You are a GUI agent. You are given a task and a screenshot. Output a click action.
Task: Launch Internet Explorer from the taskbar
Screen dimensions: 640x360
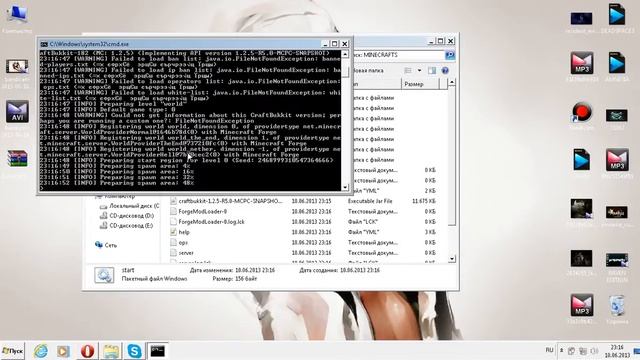41,351
